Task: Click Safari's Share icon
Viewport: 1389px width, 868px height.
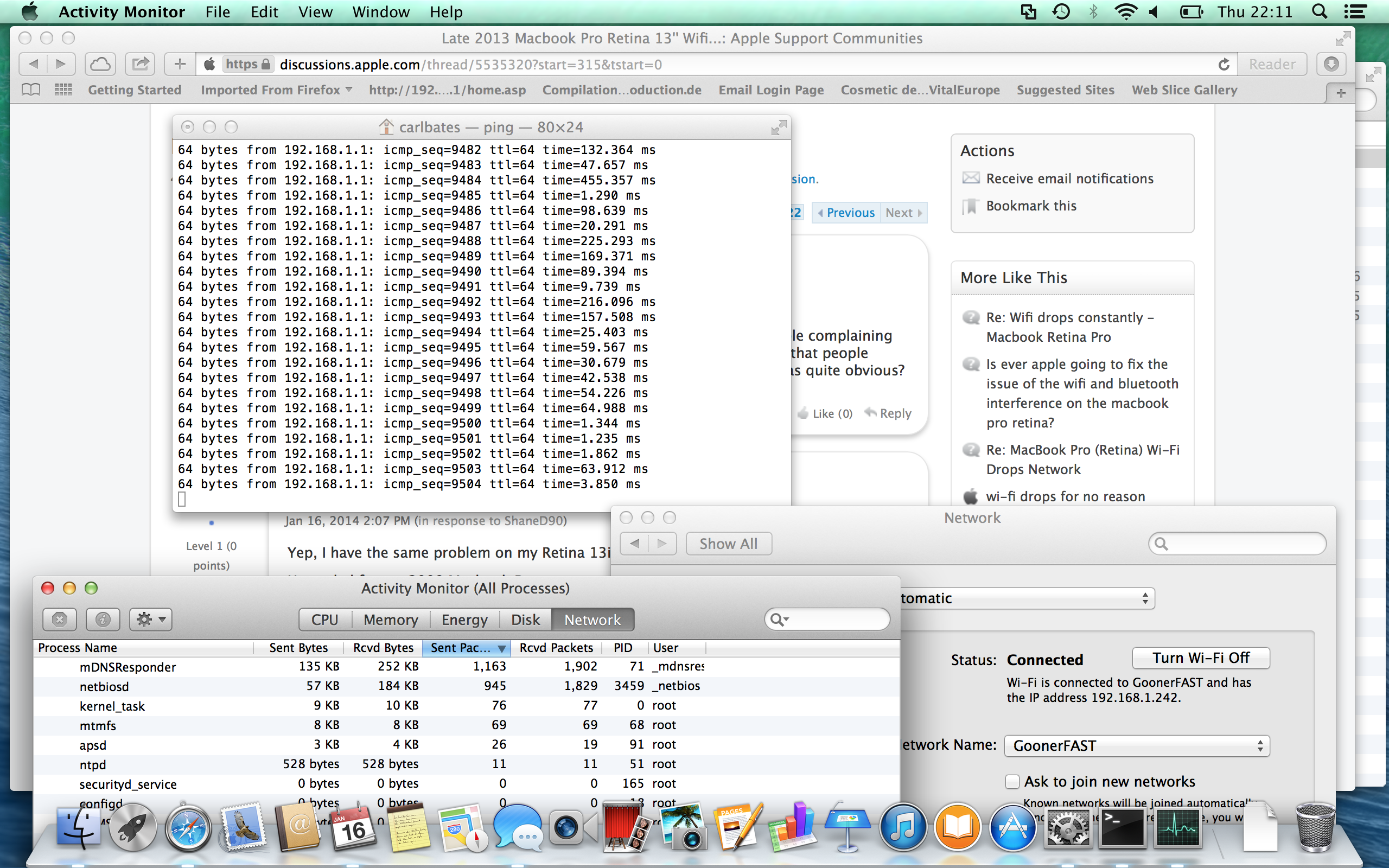Action: [140, 63]
